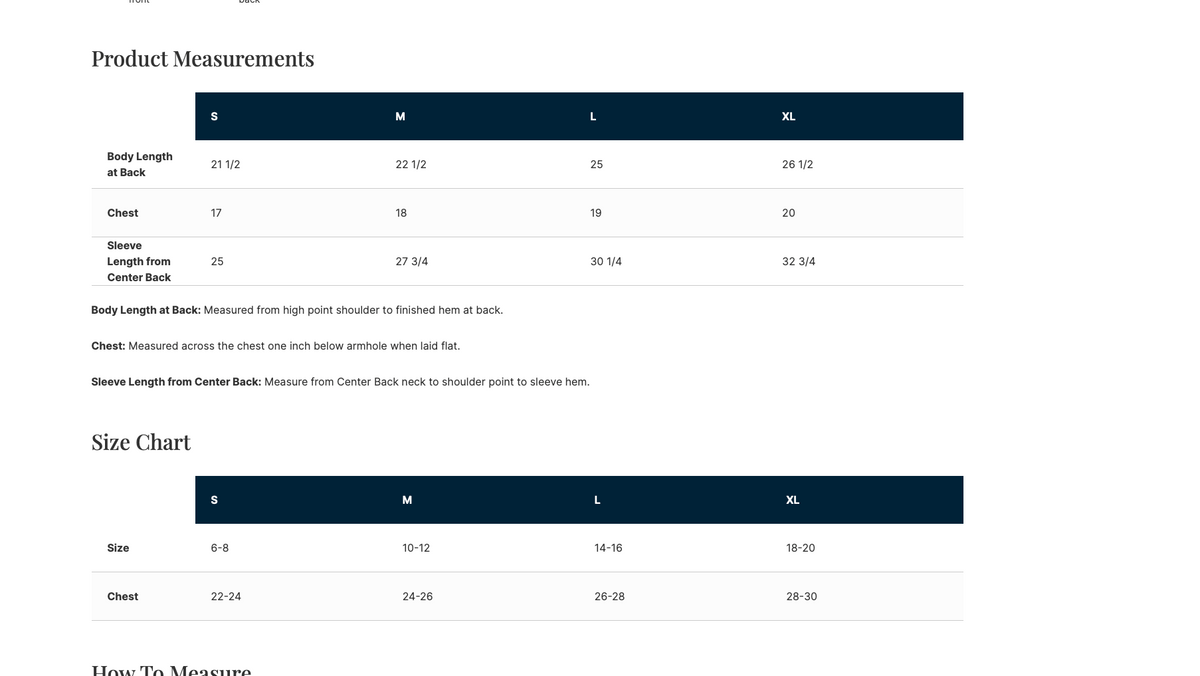Select the 28-30 chest range cell
Screen dimensions: 1200x676
pyautogui.click(x=802, y=596)
